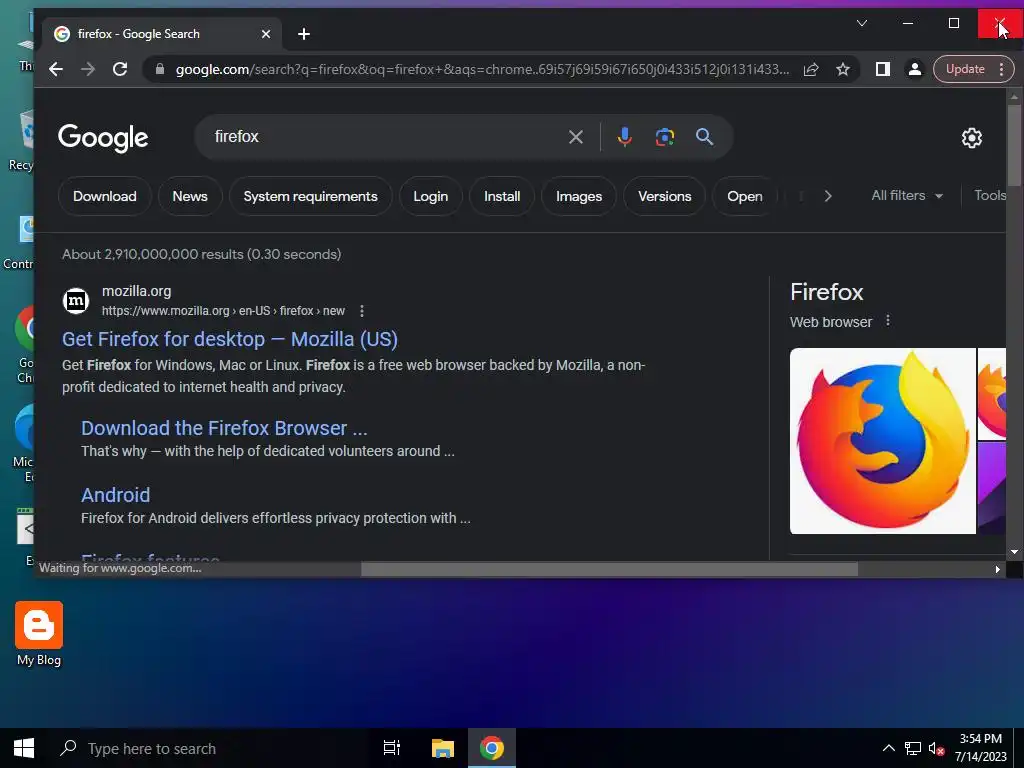
Task: Click the scroll down arrow
Action: (1014, 552)
